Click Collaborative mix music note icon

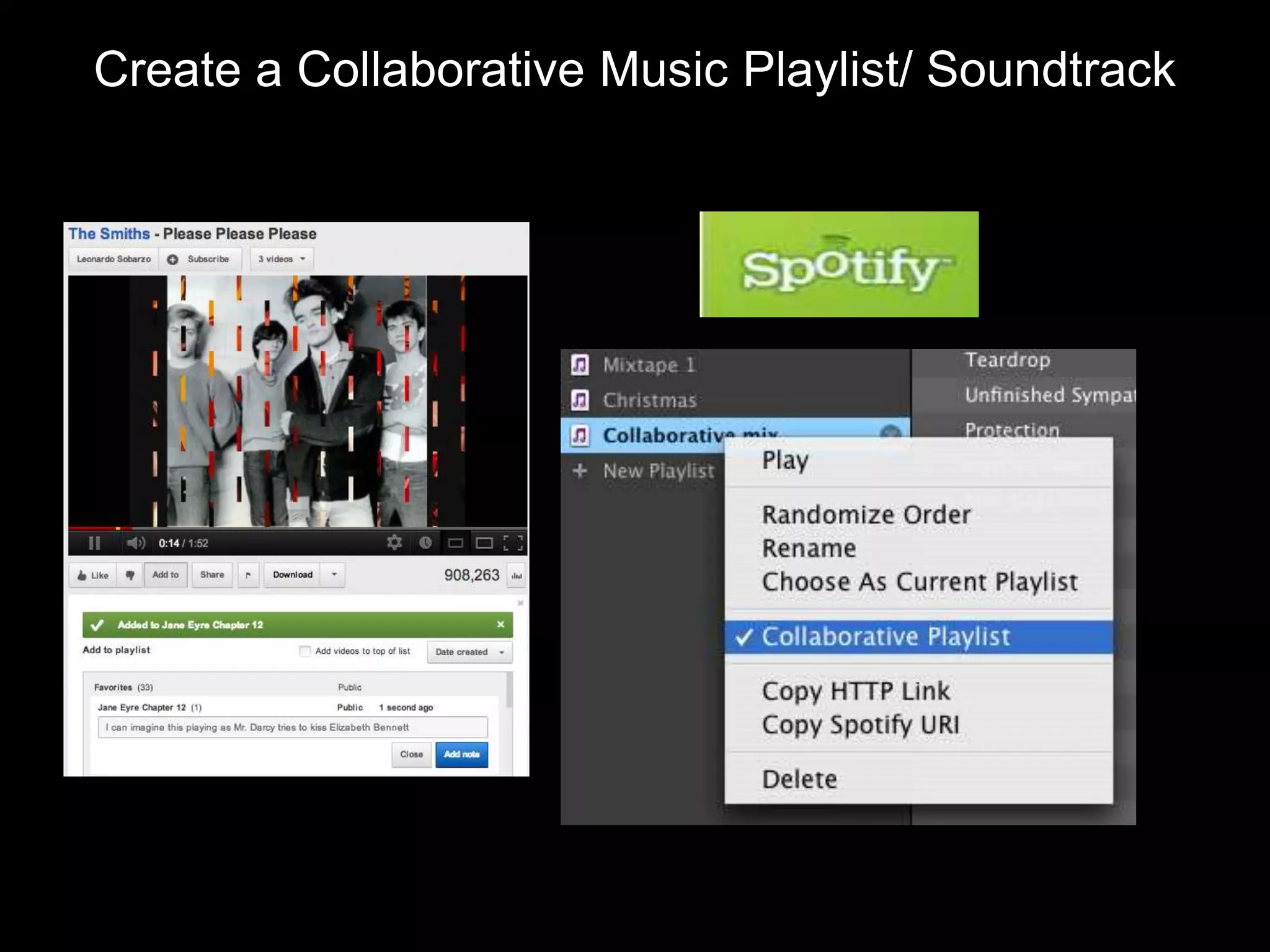[580, 436]
